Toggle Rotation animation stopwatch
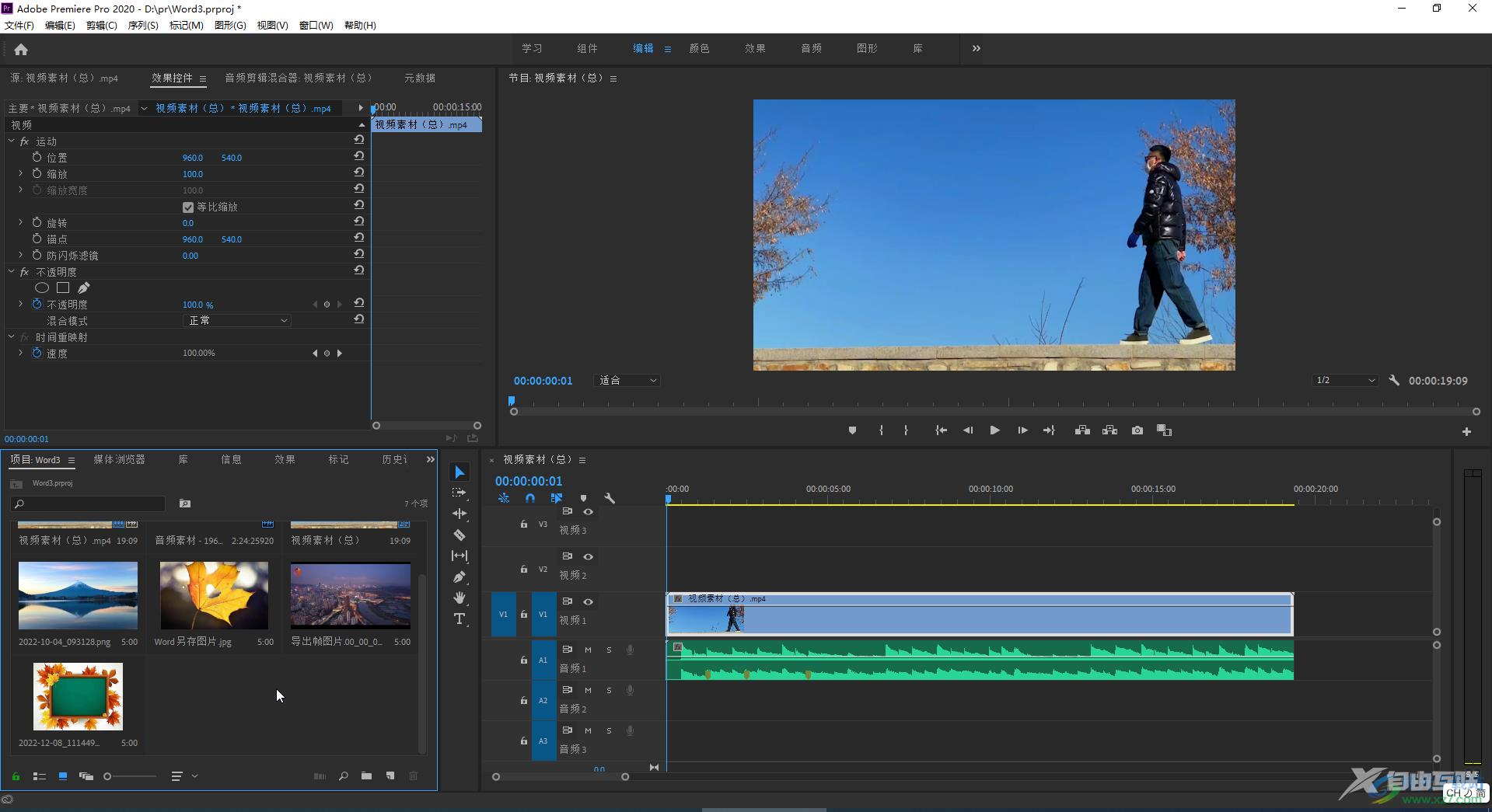This screenshot has height=812, width=1492. click(37, 223)
